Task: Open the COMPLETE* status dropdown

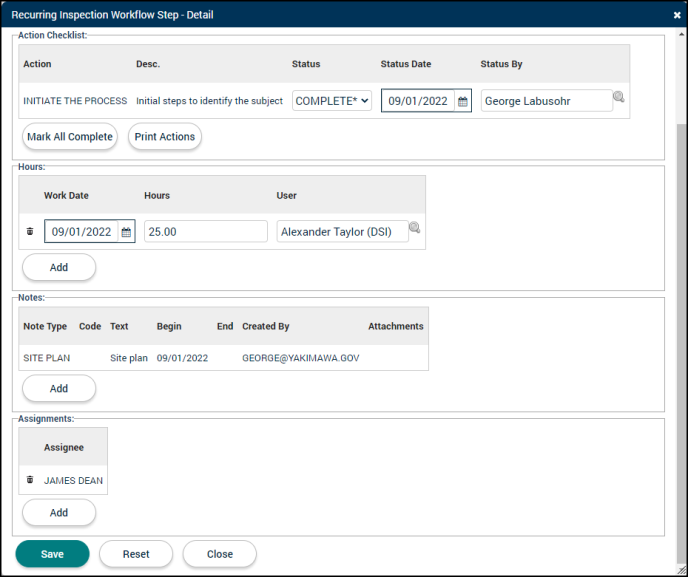Action: pos(332,101)
